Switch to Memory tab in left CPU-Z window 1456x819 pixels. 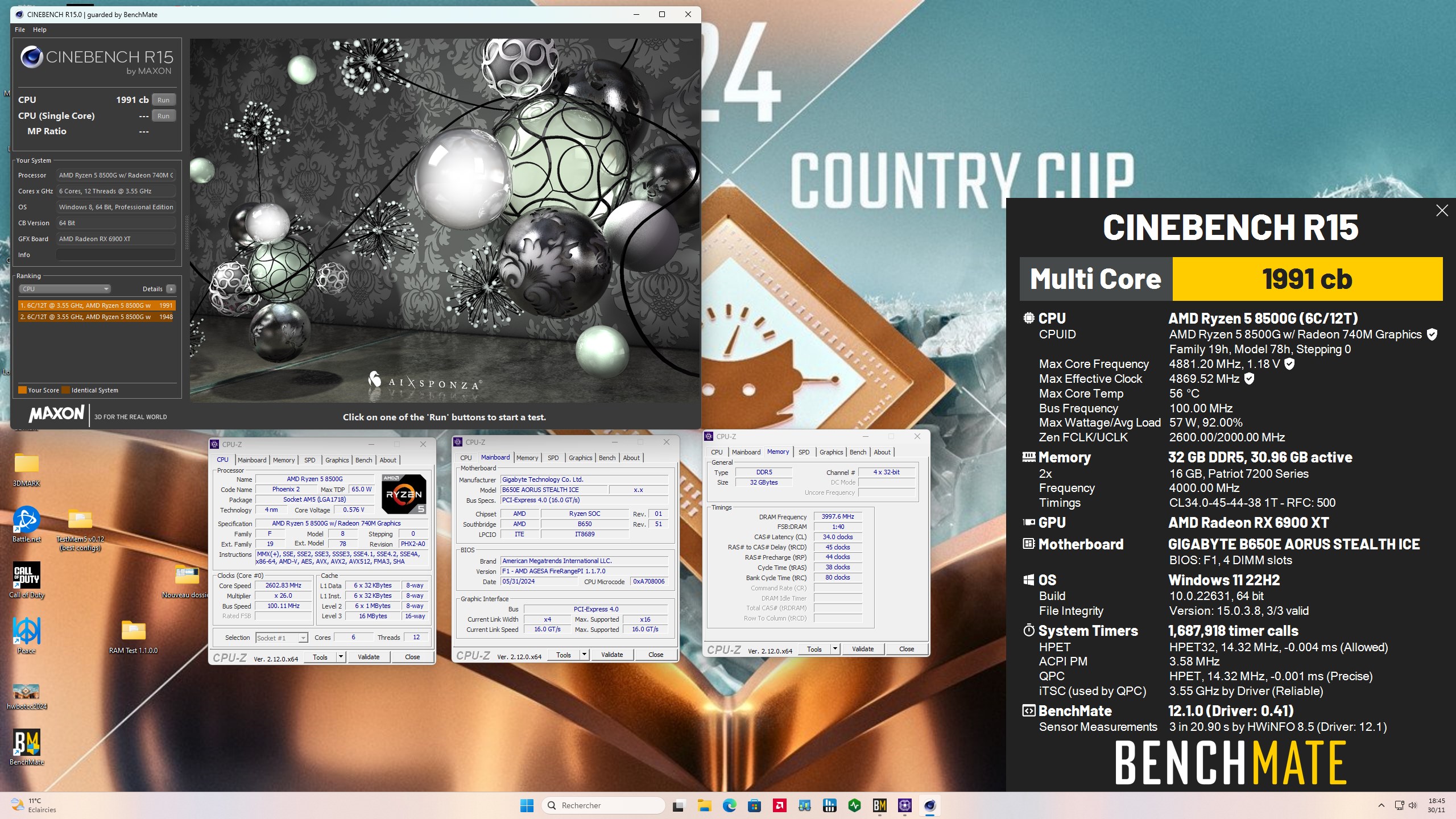click(x=283, y=460)
